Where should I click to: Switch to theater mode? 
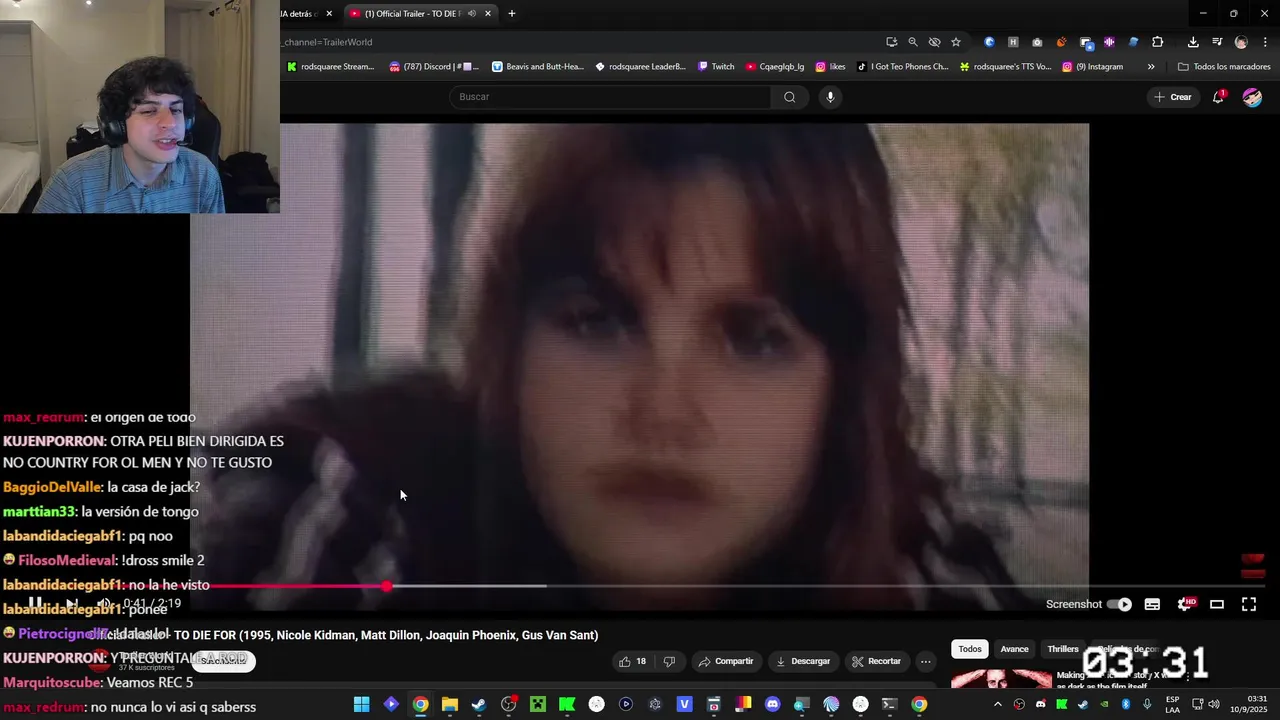(x=1217, y=604)
